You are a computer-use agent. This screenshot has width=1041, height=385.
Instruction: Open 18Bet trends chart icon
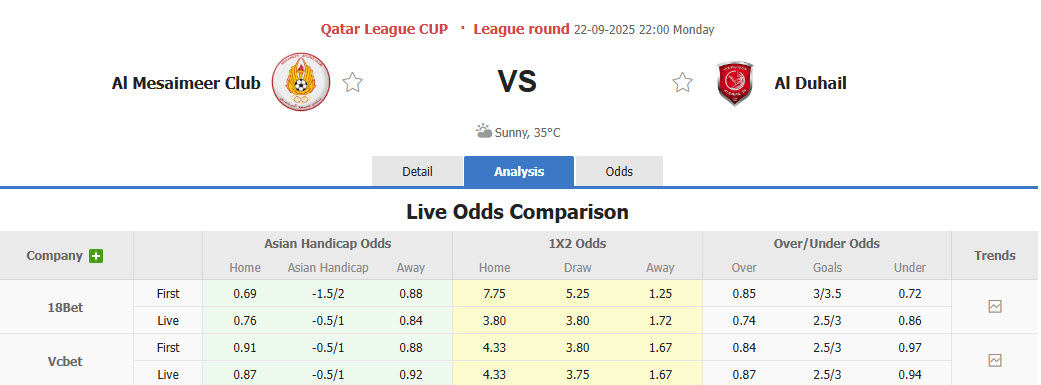coord(995,307)
